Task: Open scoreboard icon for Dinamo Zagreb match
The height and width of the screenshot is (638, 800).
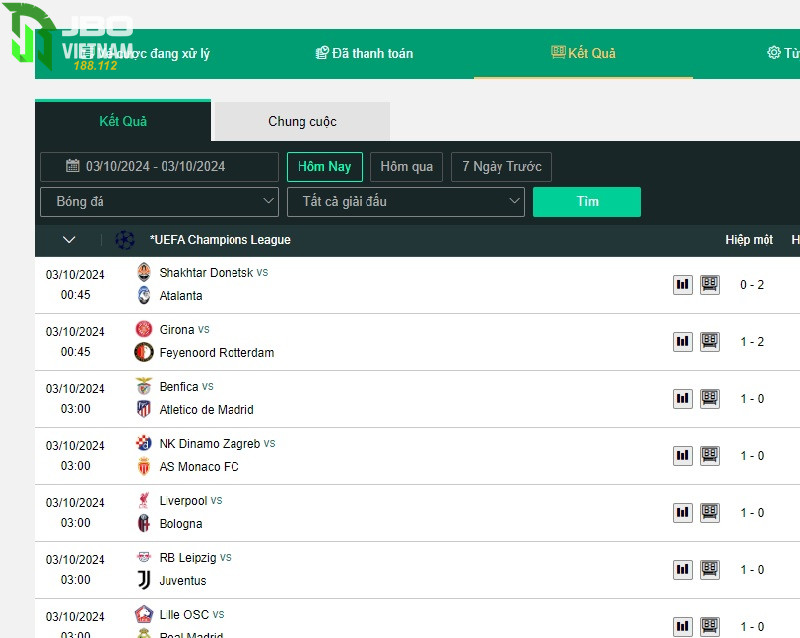Action: [710, 456]
